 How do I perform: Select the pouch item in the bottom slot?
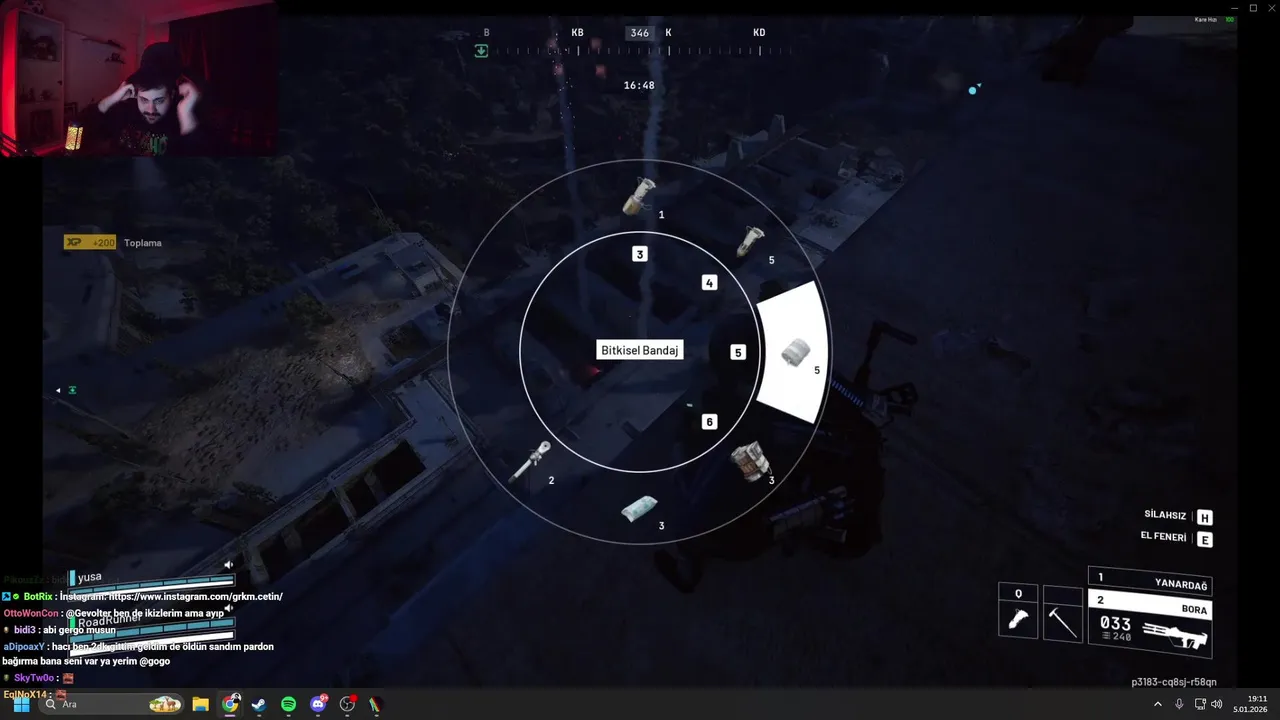click(639, 509)
